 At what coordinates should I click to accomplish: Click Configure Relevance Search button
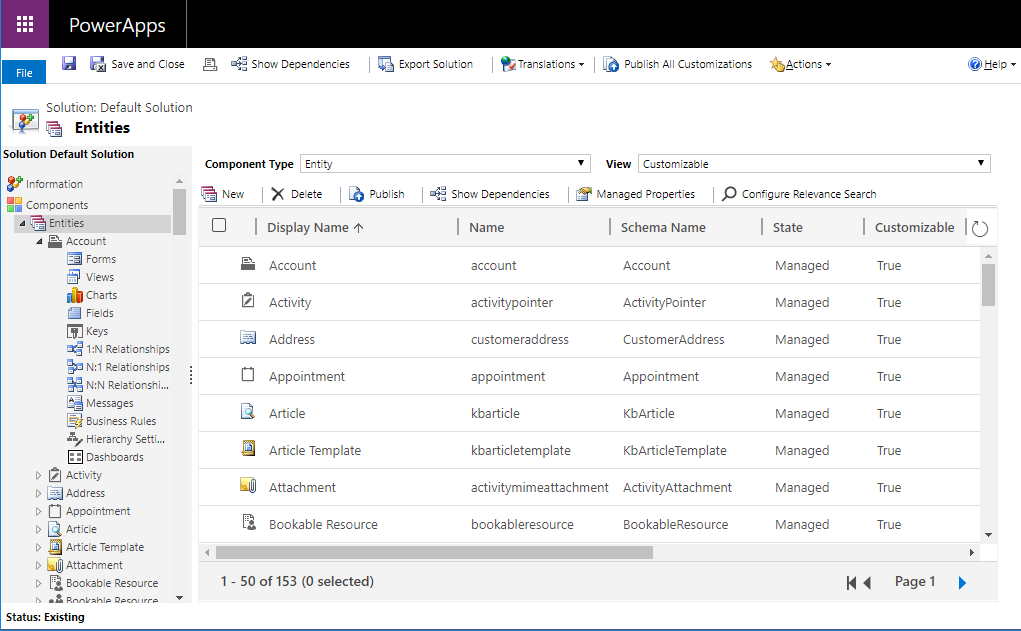(x=799, y=194)
